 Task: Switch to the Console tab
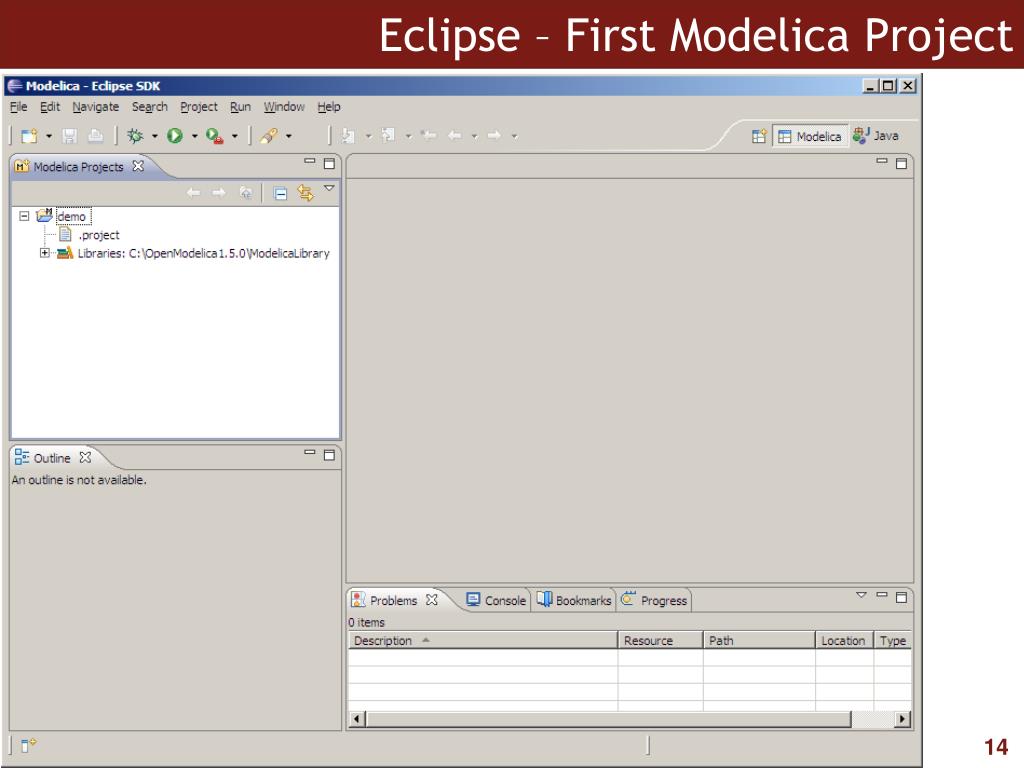[496, 600]
